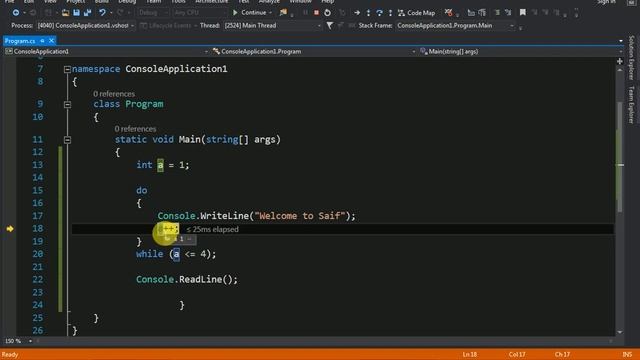This screenshot has width=640, height=360.
Task: Click the Step Out icon
Action: pos(390,13)
